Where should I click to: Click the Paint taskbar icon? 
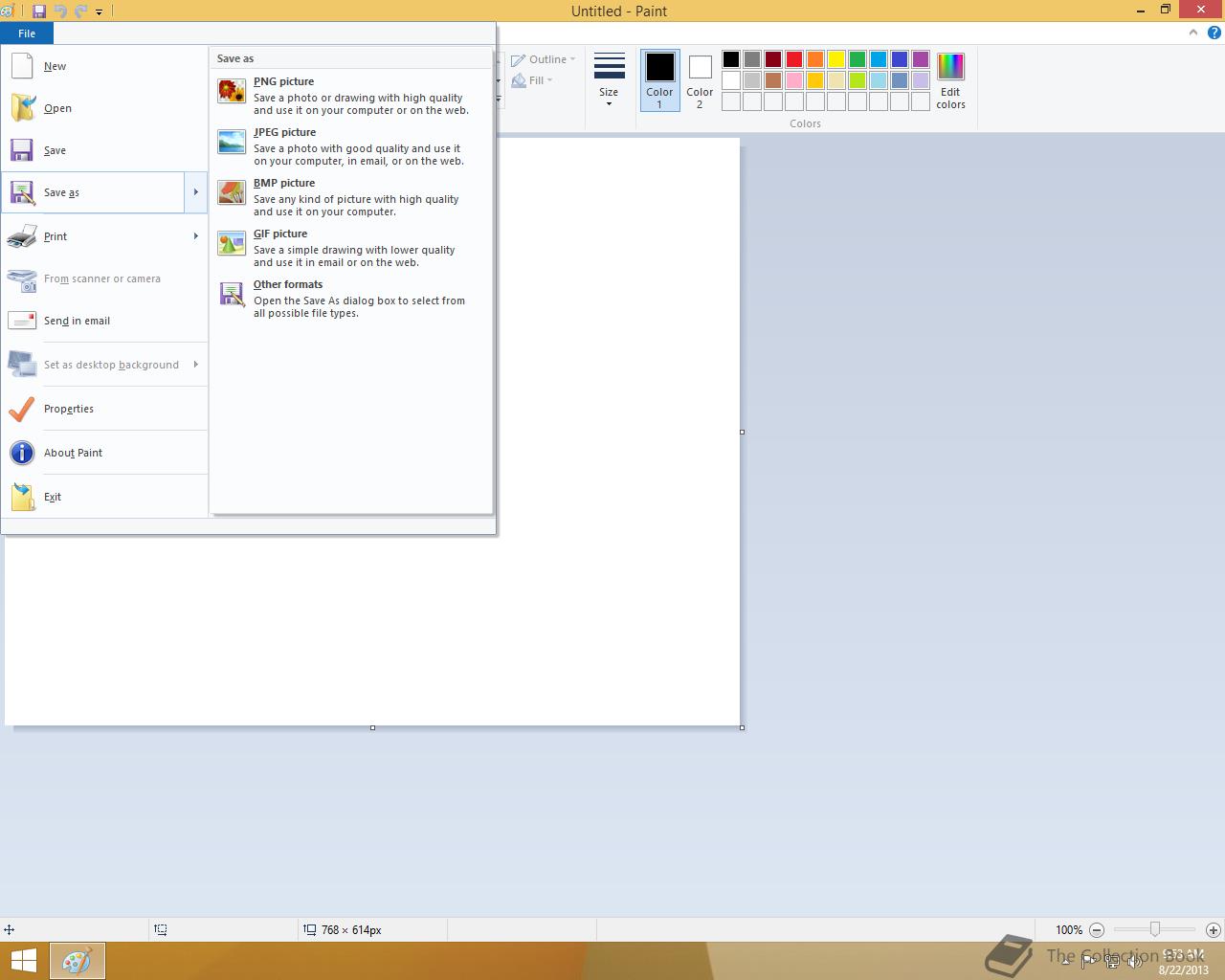(77, 961)
